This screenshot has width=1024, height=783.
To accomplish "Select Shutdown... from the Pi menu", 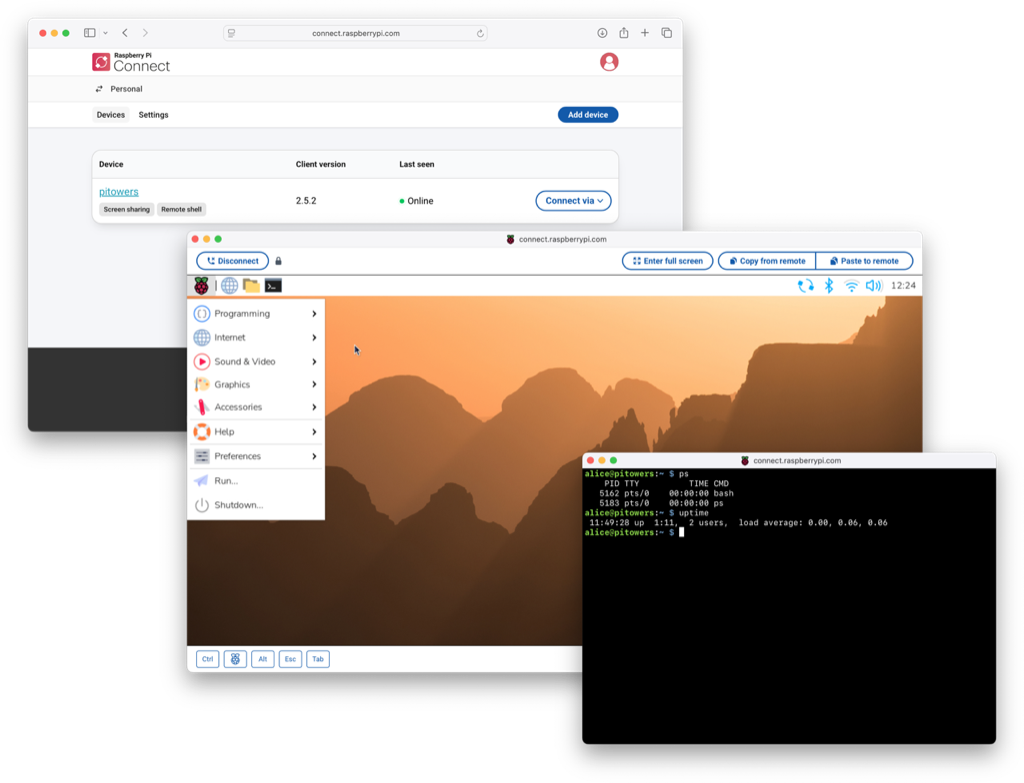I will (x=238, y=504).
